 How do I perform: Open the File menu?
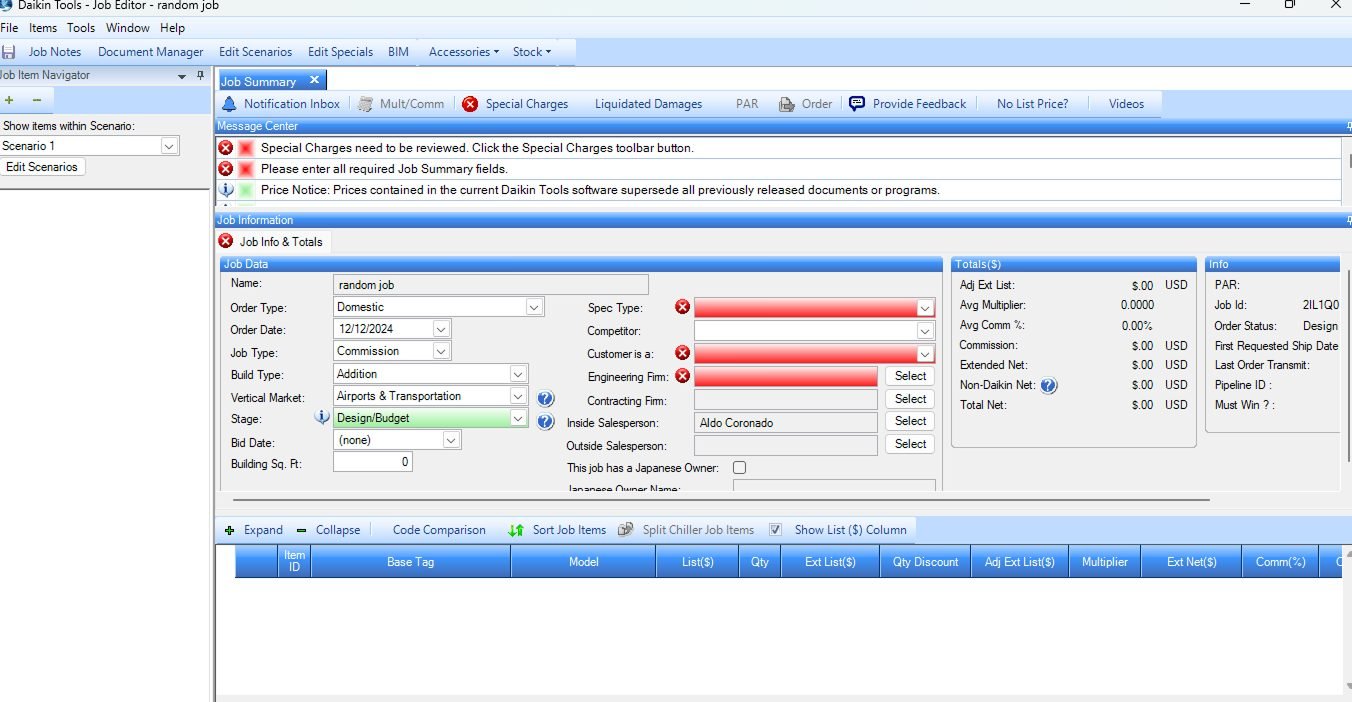click(9, 28)
